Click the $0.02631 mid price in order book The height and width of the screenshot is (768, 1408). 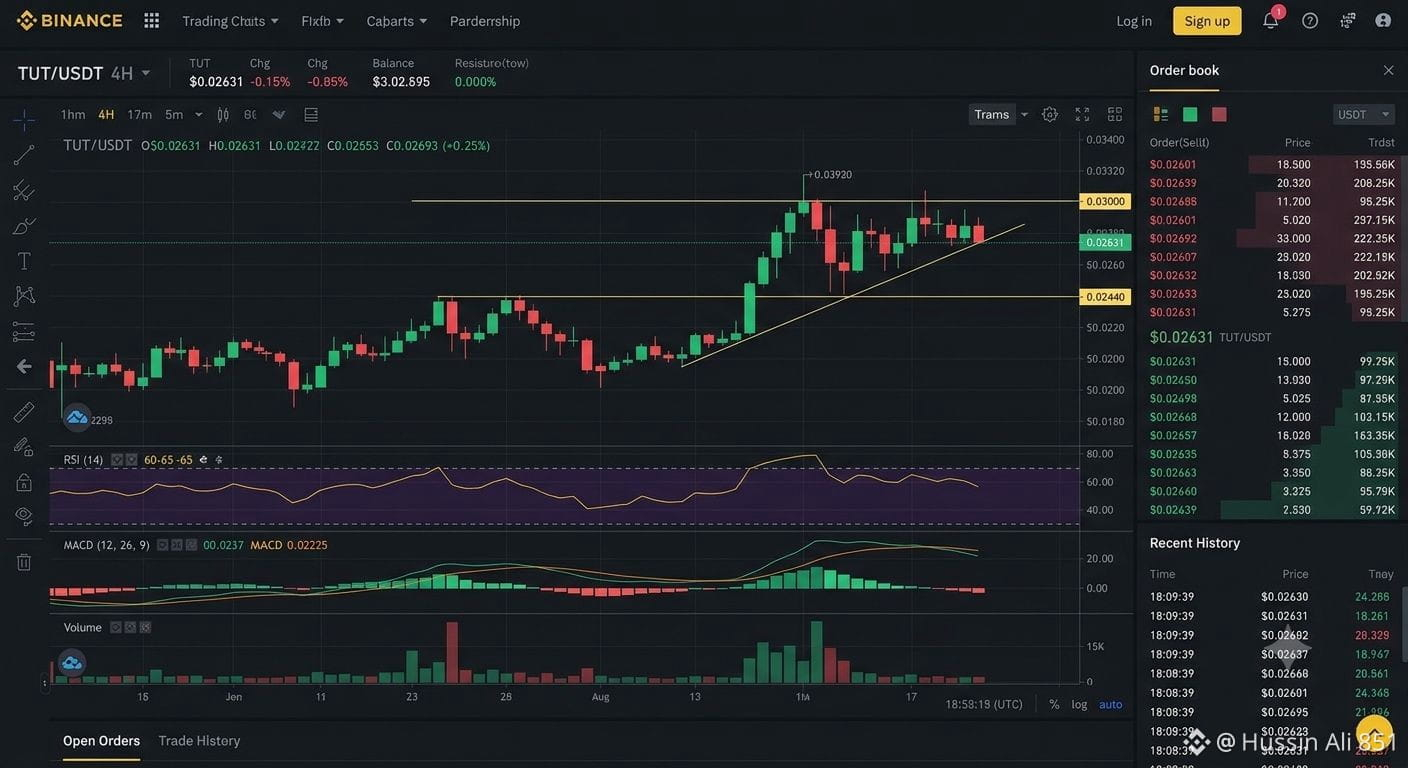pyautogui.click(x=1181, y=337)
